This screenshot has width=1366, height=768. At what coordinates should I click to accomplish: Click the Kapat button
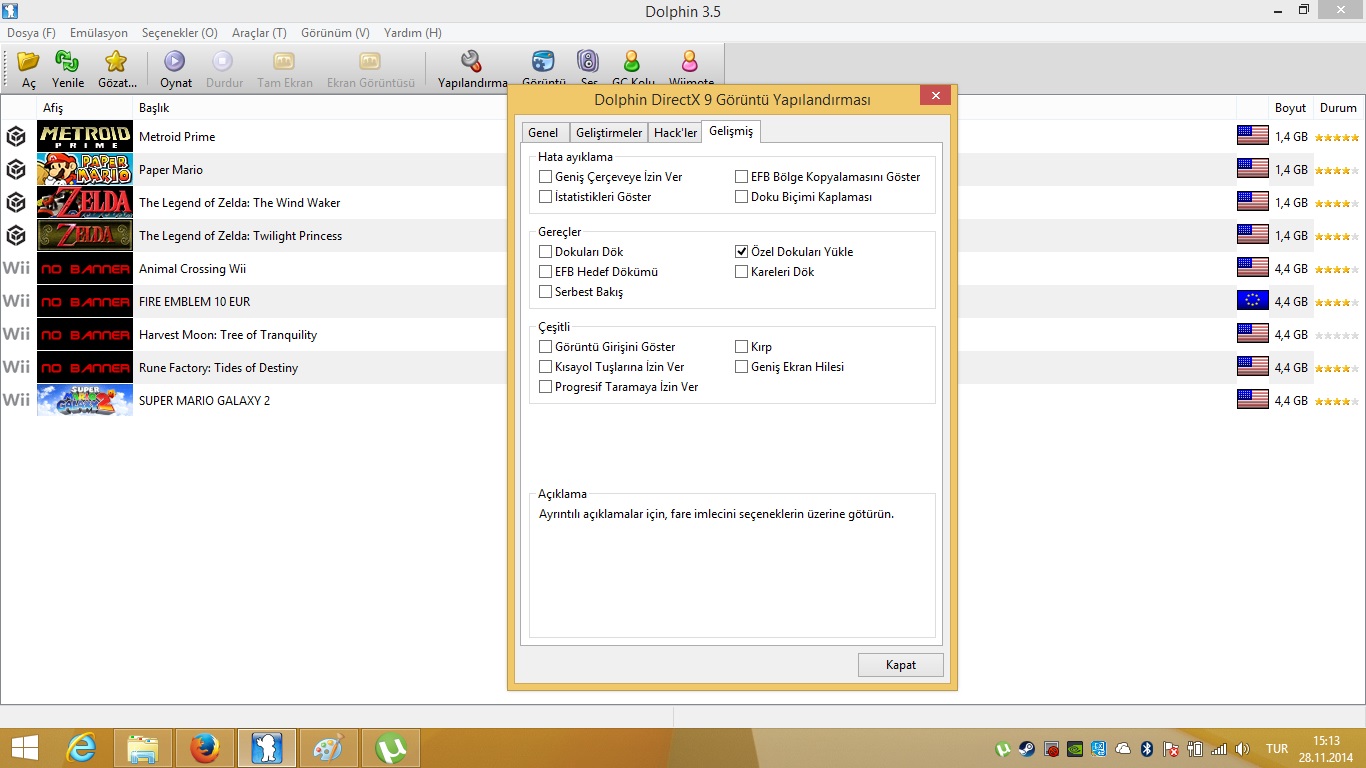[x=900, y=665]
